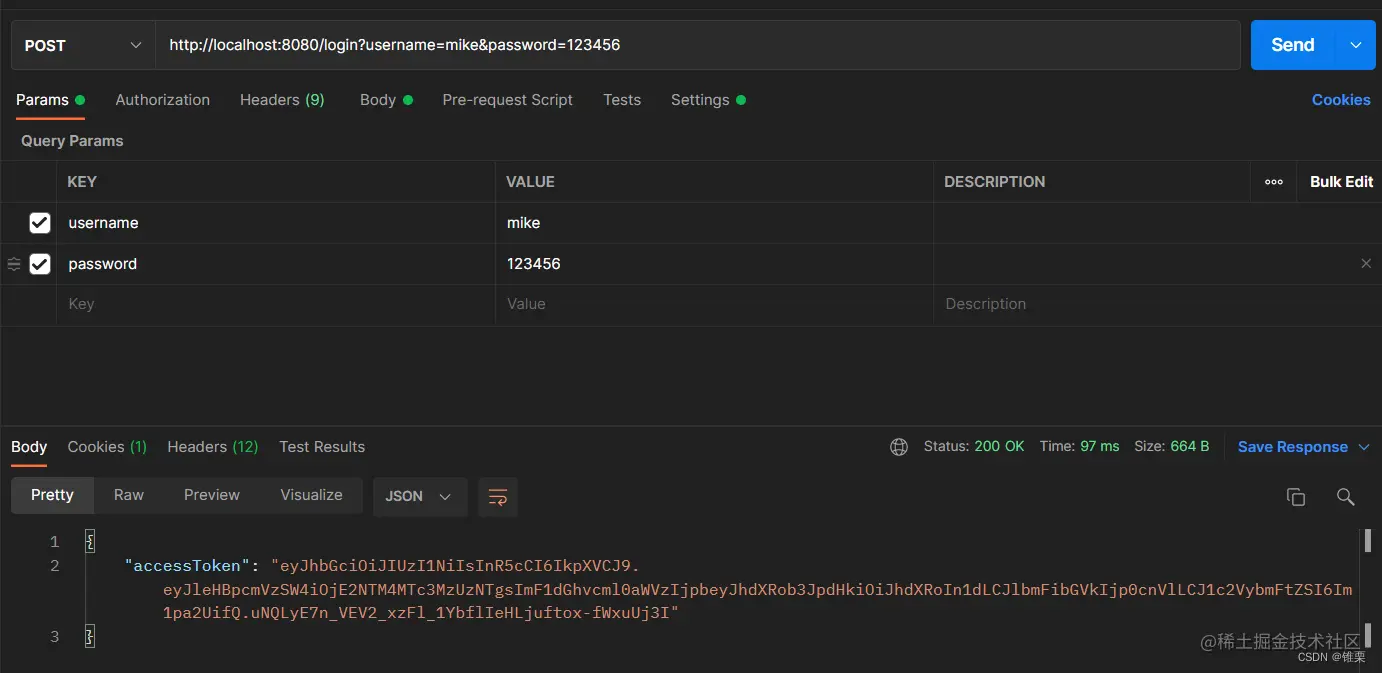Open the Tests tab
The image size is (1382, 673).
click(622, 100)
